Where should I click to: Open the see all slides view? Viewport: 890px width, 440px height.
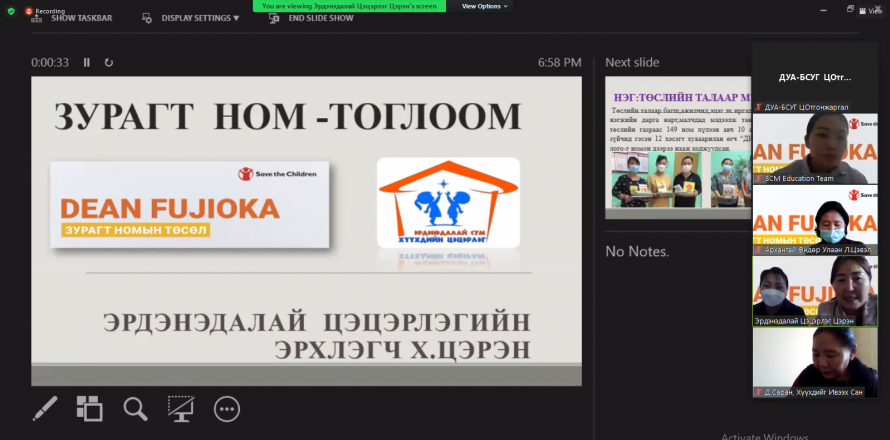pos(90,408)
